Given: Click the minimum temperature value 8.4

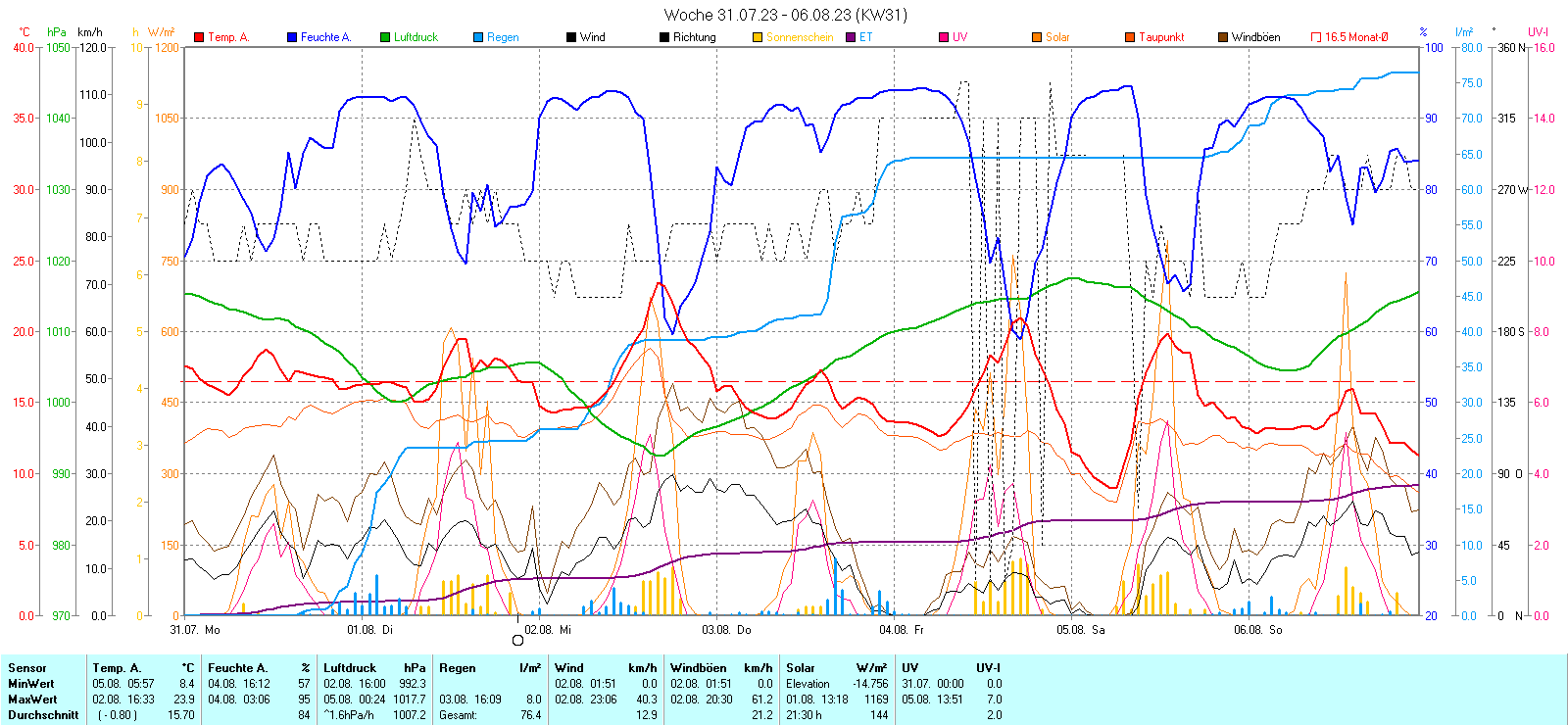Looking at the screenshot, I should (187, 684).
